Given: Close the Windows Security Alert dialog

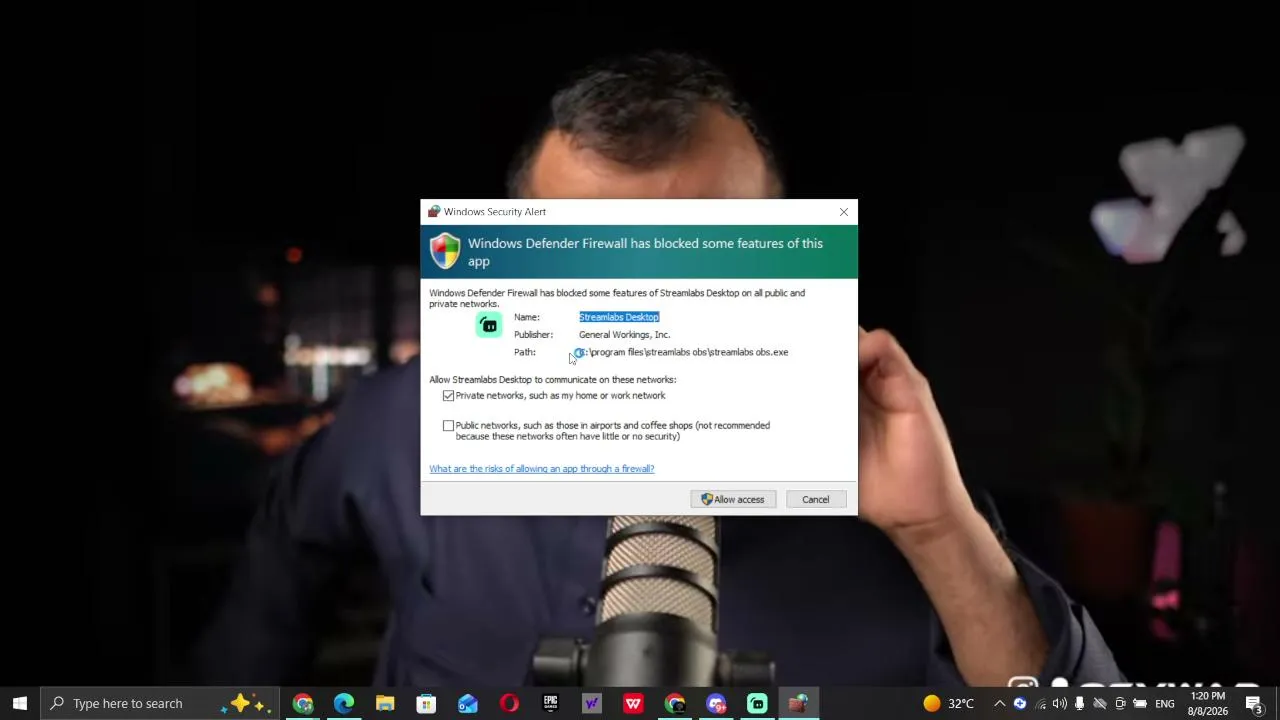Looking at the screenshot, I should (x=844, y=212).
